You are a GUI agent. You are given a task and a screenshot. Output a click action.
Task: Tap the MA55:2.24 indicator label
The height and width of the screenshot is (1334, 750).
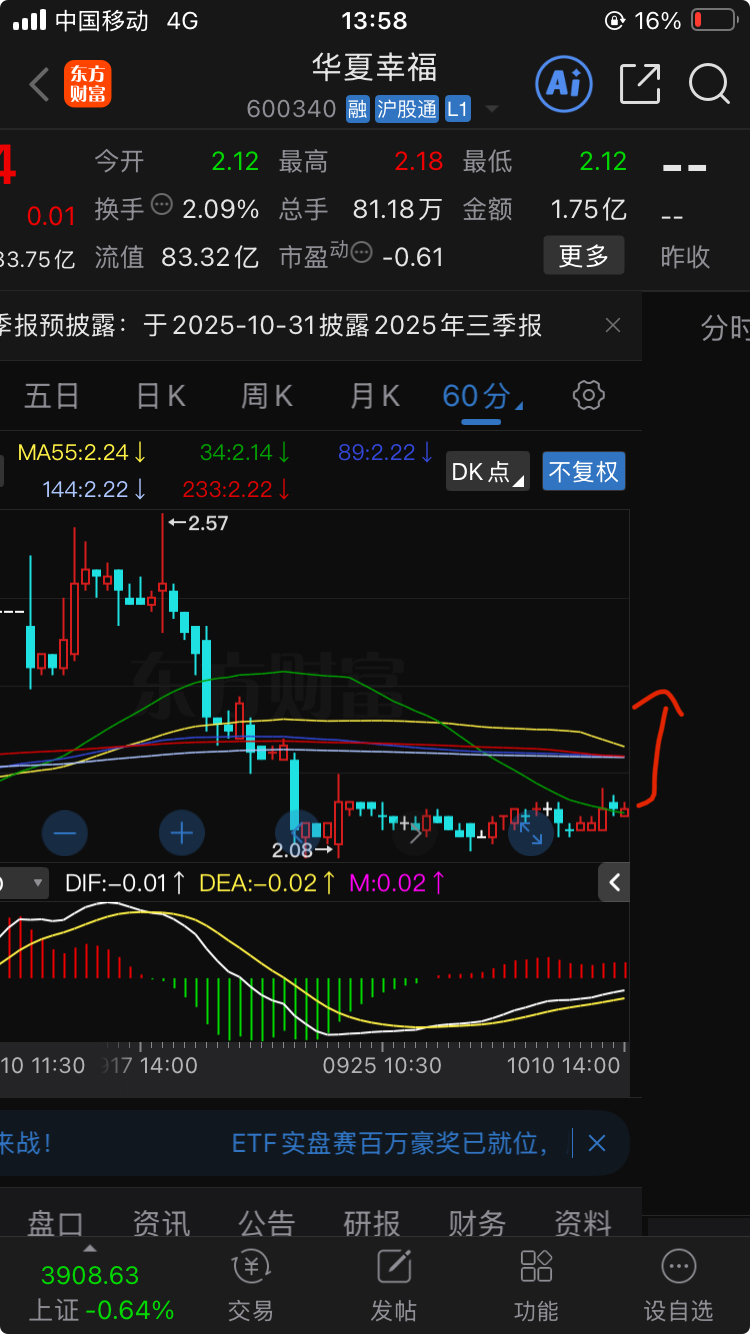(x=82, y=452)
